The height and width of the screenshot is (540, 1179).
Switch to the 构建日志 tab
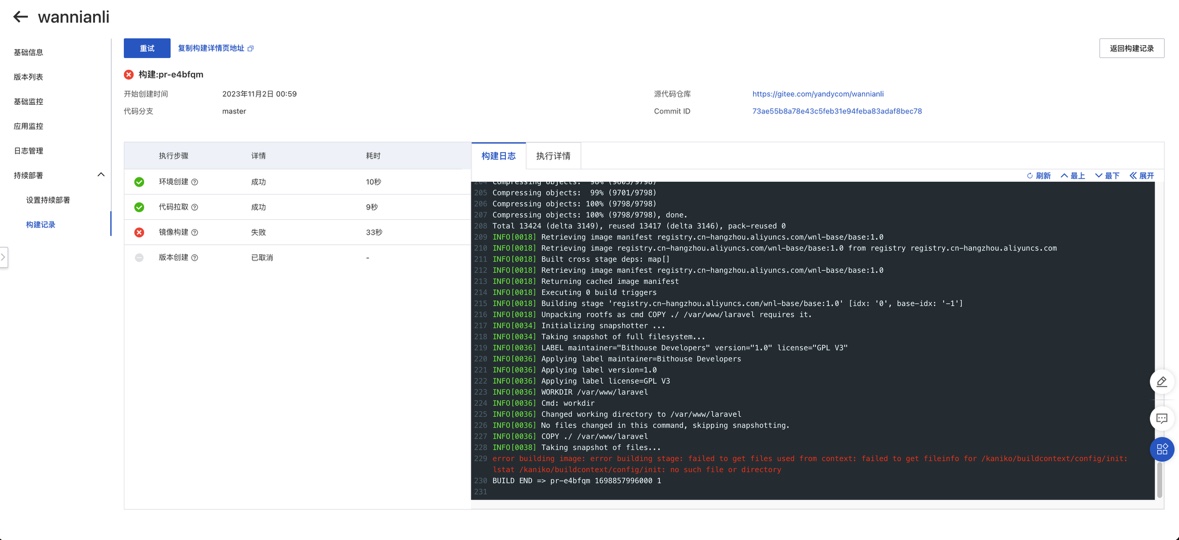click(499, 156)
